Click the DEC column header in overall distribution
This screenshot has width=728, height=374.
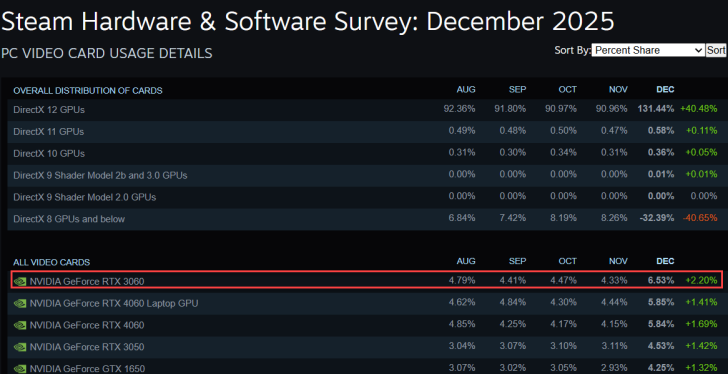click(x=665, y=90)
